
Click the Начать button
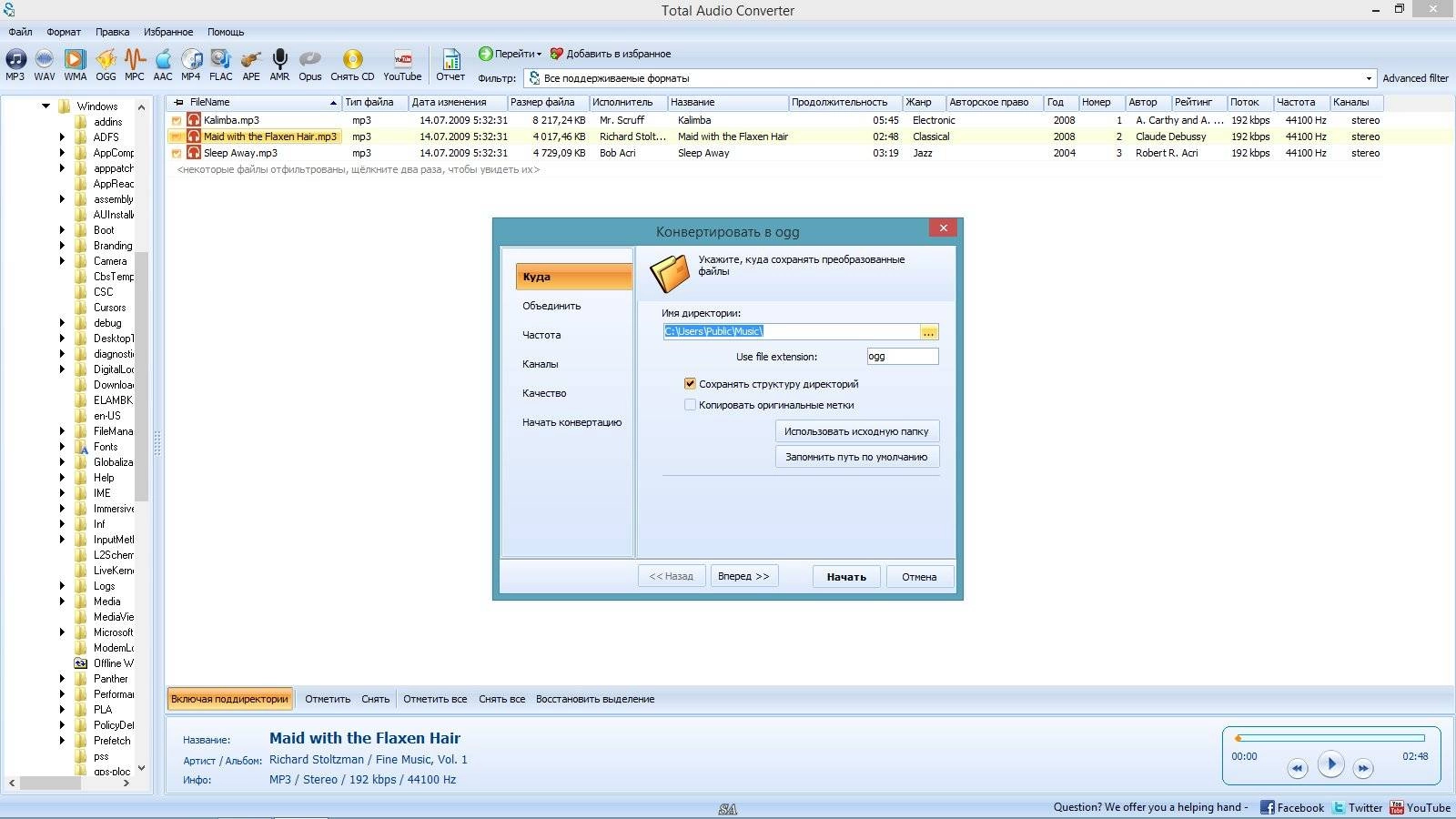pyautogui.click(x=846, y=576)
